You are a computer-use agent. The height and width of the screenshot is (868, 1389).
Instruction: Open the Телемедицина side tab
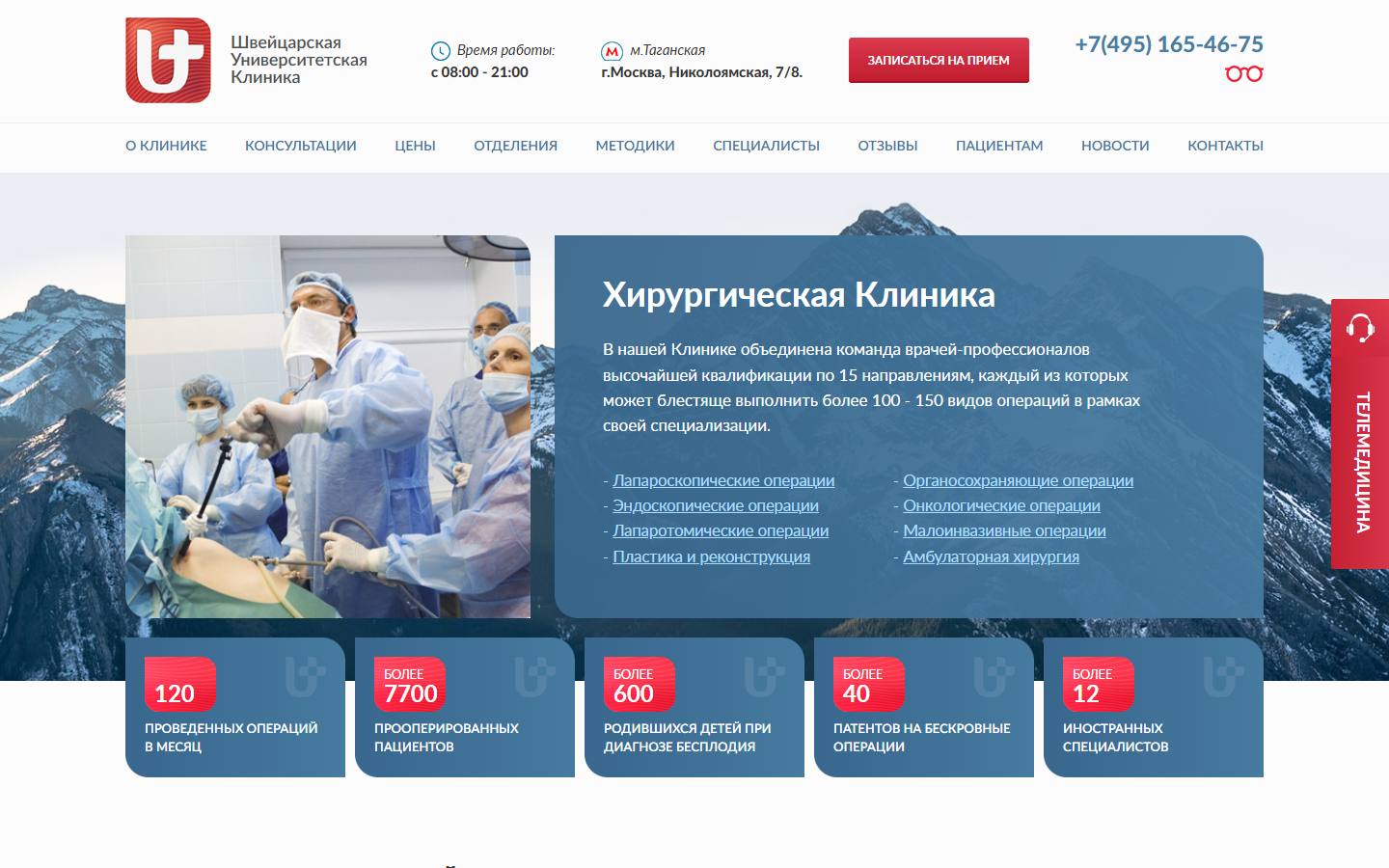[1360, 434]
